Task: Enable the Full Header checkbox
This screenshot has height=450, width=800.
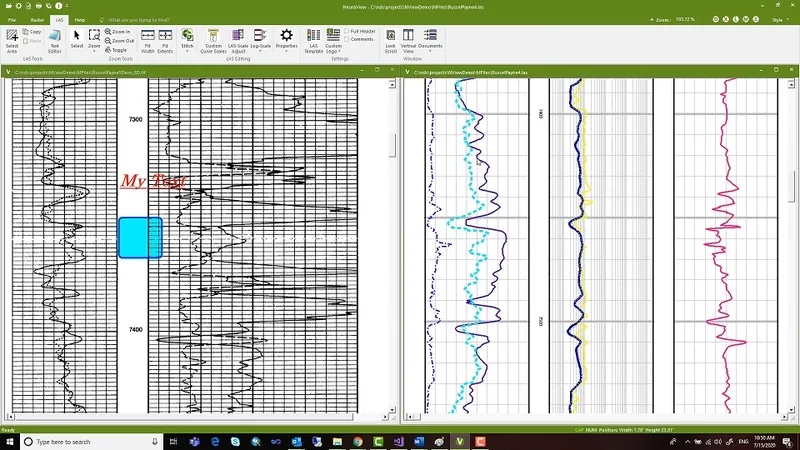Action: [x=347, y=31]
